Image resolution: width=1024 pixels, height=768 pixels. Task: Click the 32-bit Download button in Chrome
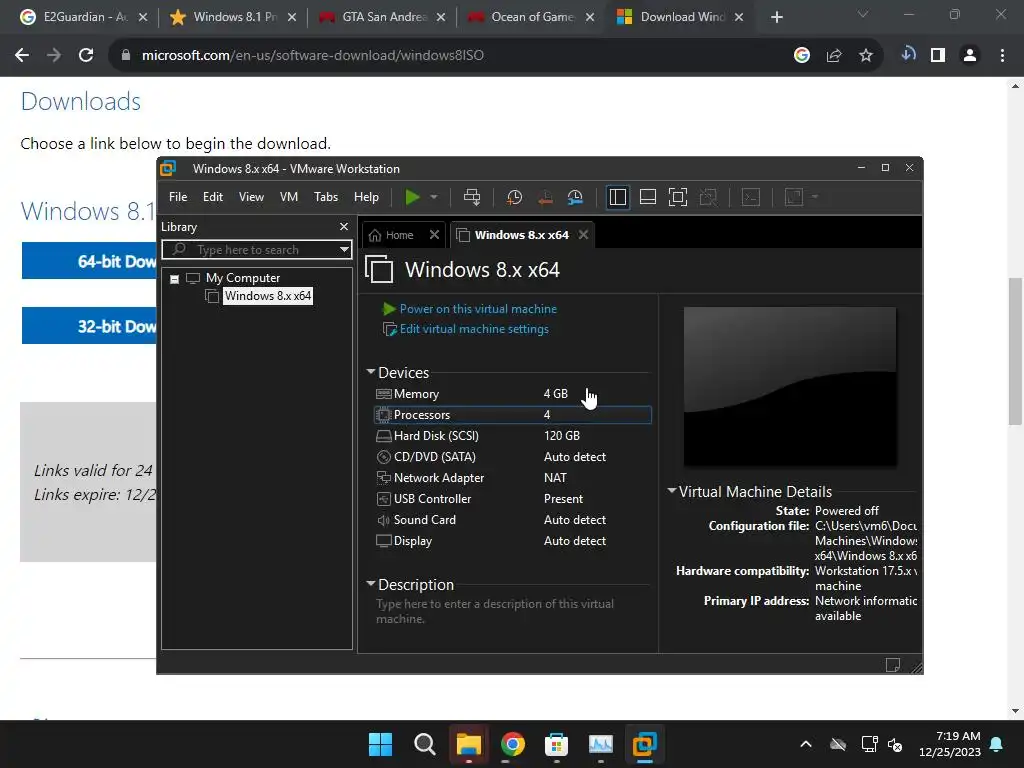point(89,325)
